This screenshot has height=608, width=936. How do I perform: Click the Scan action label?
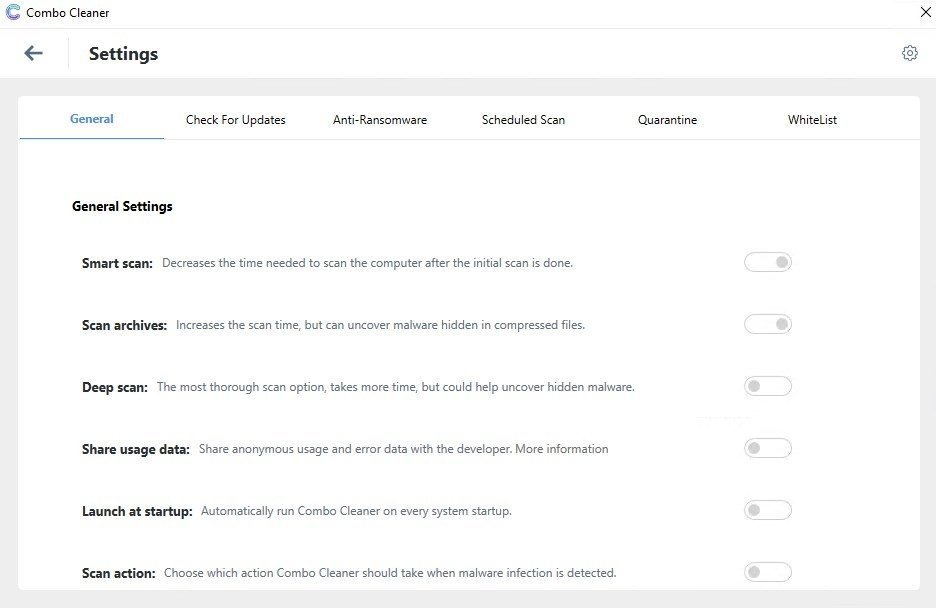118,573
